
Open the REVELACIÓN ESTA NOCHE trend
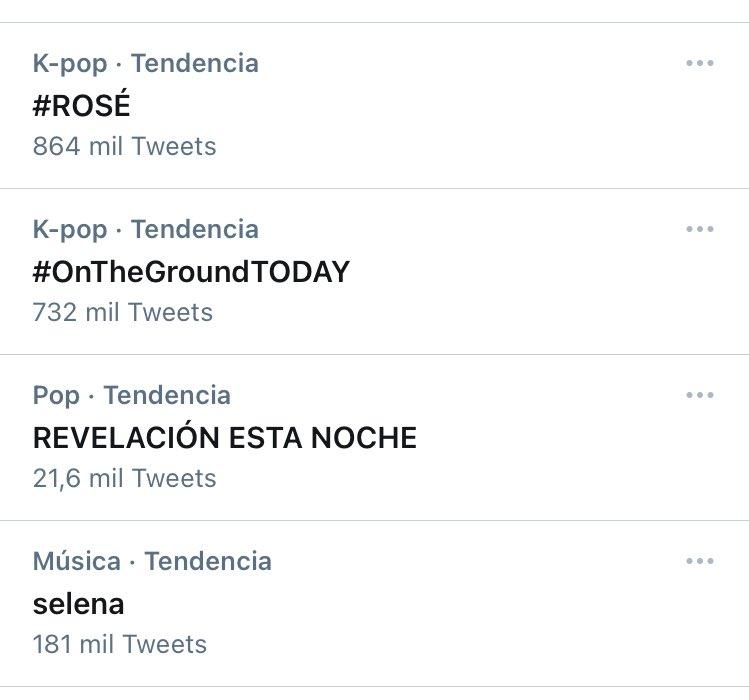[x=225, y=437]
